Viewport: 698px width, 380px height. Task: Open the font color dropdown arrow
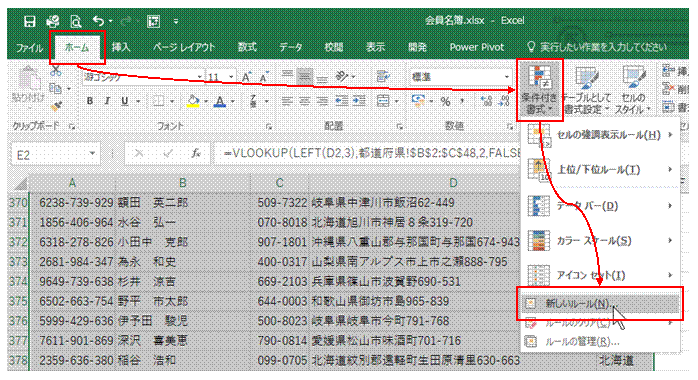tap(232, 102)
